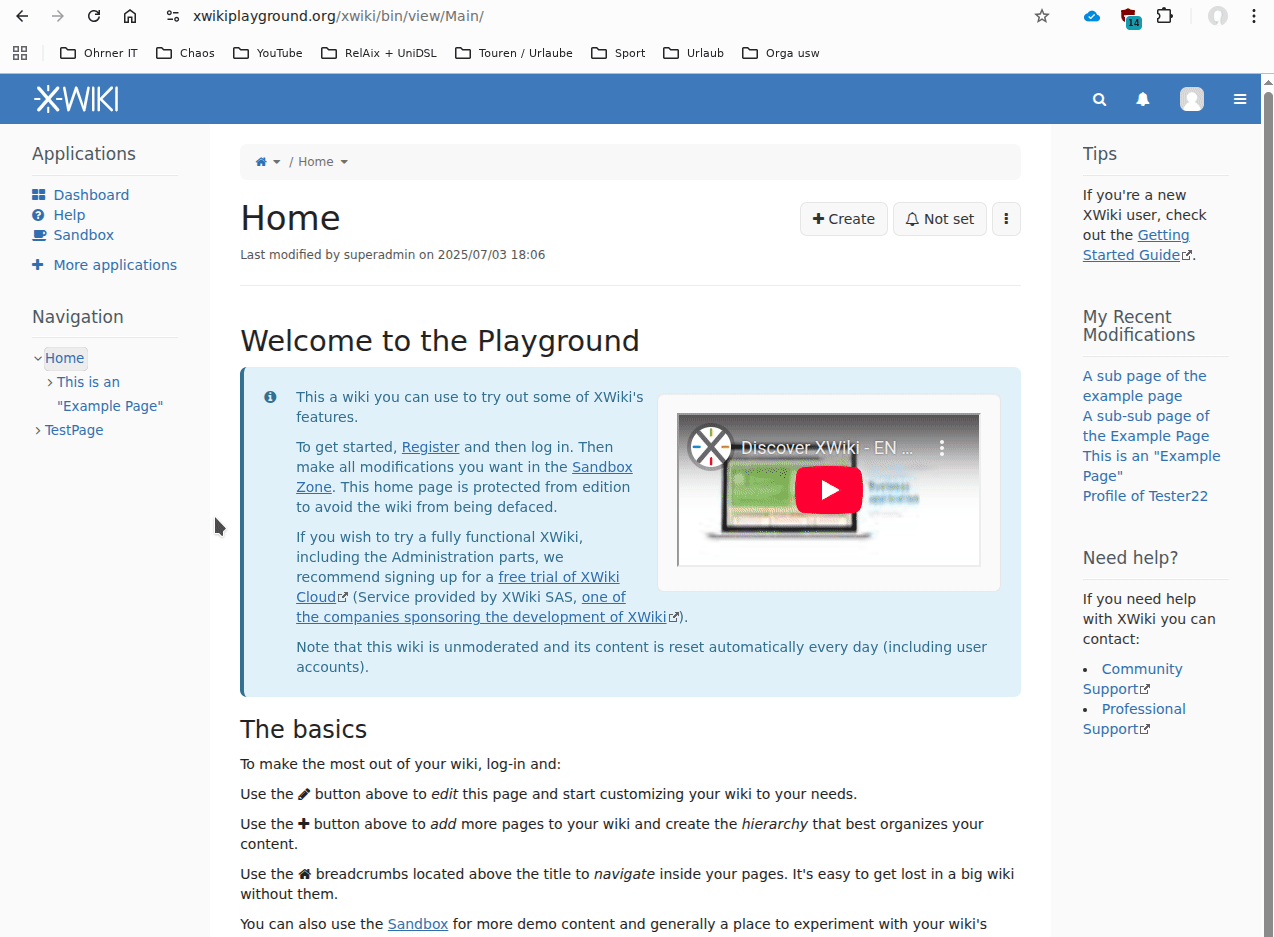Open Sandbox from the Applications panel

pos(83,235)
